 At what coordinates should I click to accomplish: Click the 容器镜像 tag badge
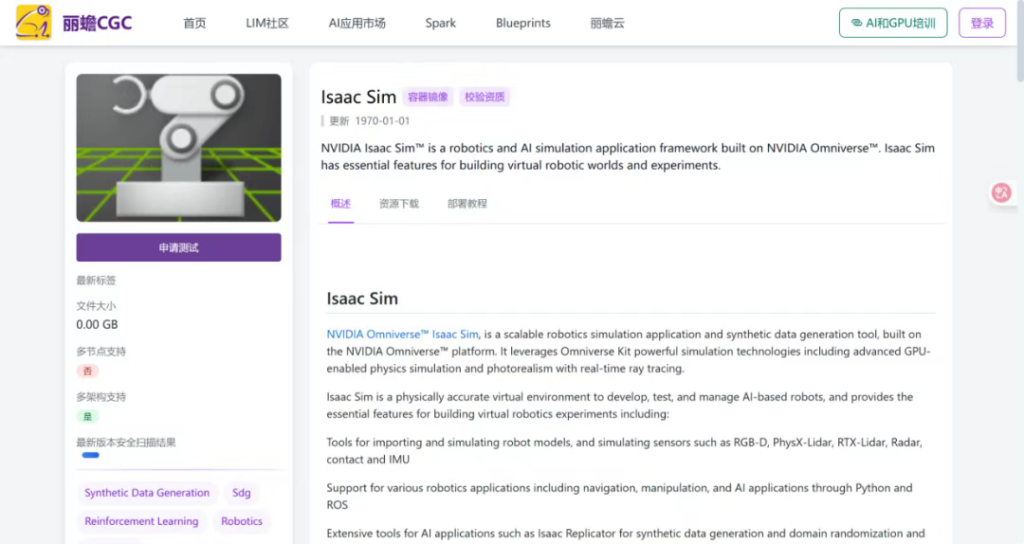click(428, 97)
